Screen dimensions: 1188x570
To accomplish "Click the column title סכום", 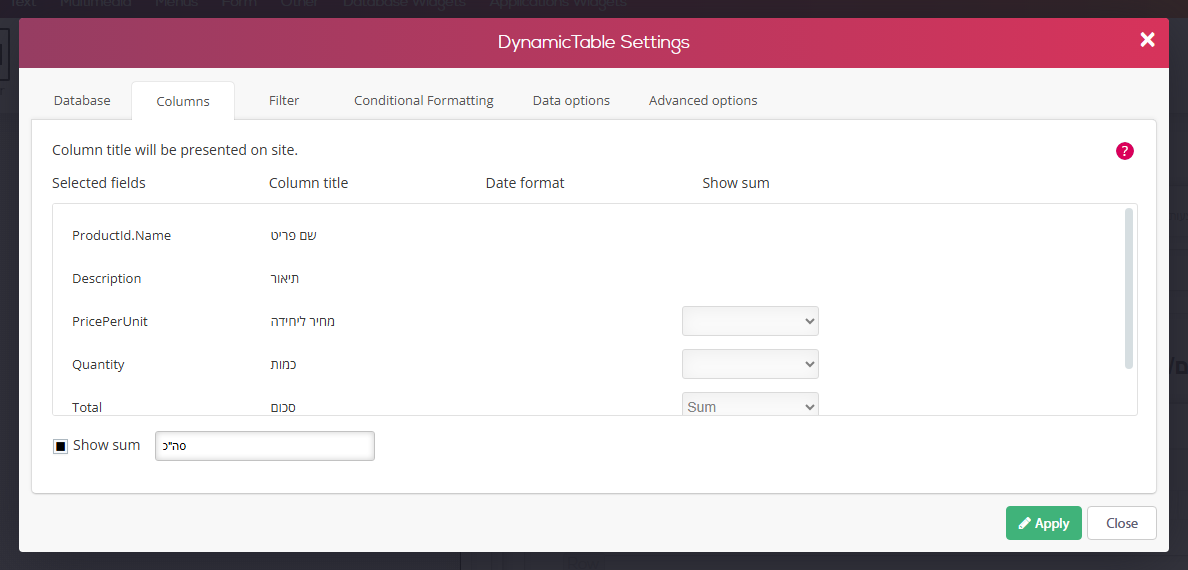I will click(x=283, y=407).
